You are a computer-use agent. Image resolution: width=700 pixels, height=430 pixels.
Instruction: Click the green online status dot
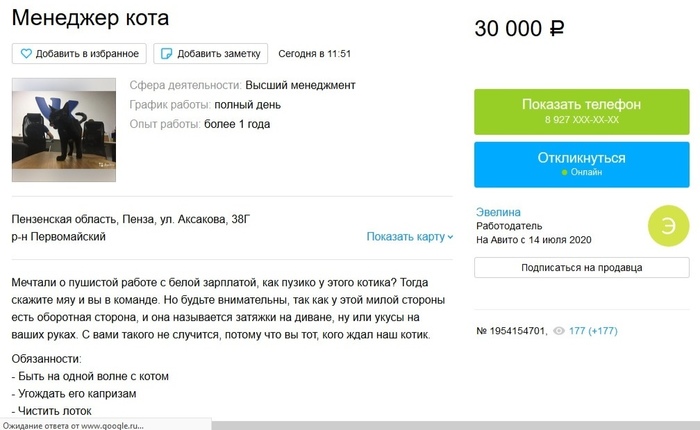(x=564, y=172)
